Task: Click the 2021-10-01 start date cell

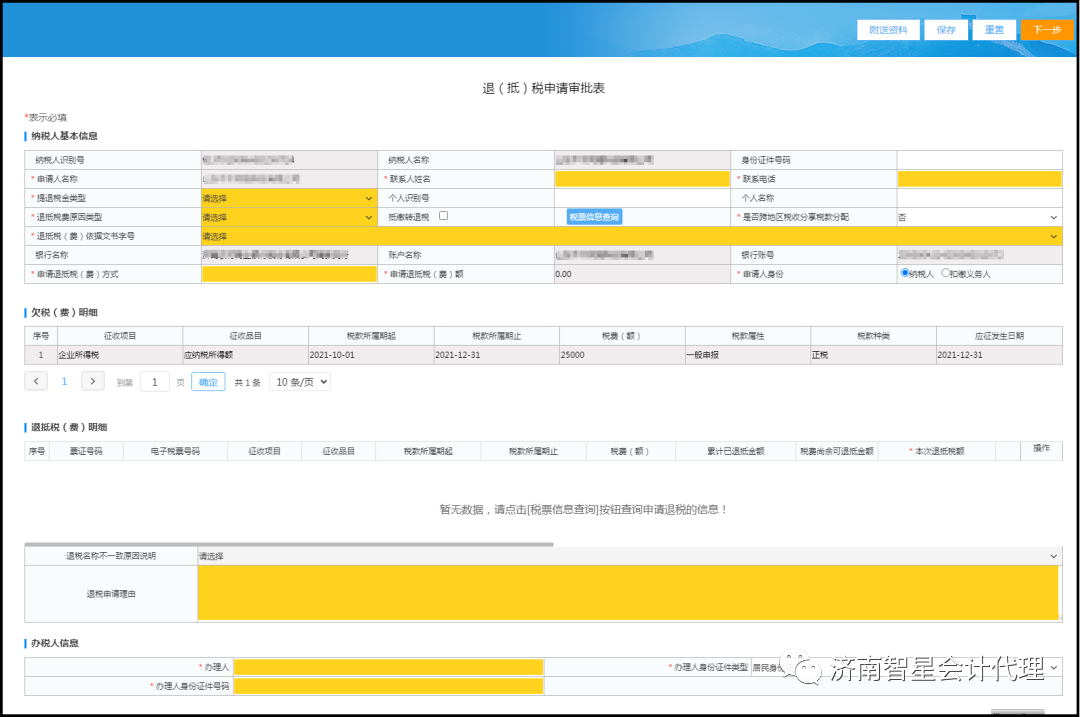Action: 371,355
